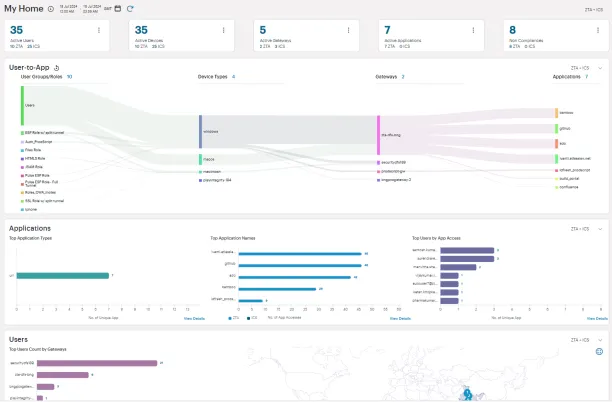Viewport: 612px width, 402px height.
Task: Click the teal url bar in Top Application Types
Action: tap(62, 276)
